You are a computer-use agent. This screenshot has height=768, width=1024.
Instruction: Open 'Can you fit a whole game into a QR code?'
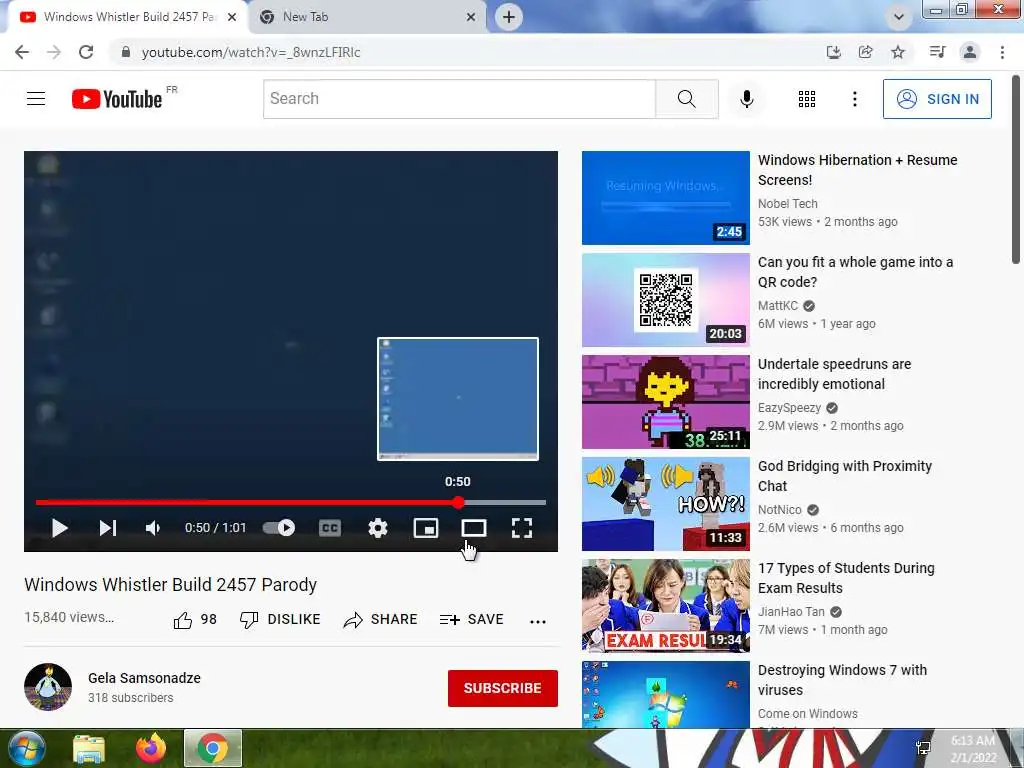[855, 272]
